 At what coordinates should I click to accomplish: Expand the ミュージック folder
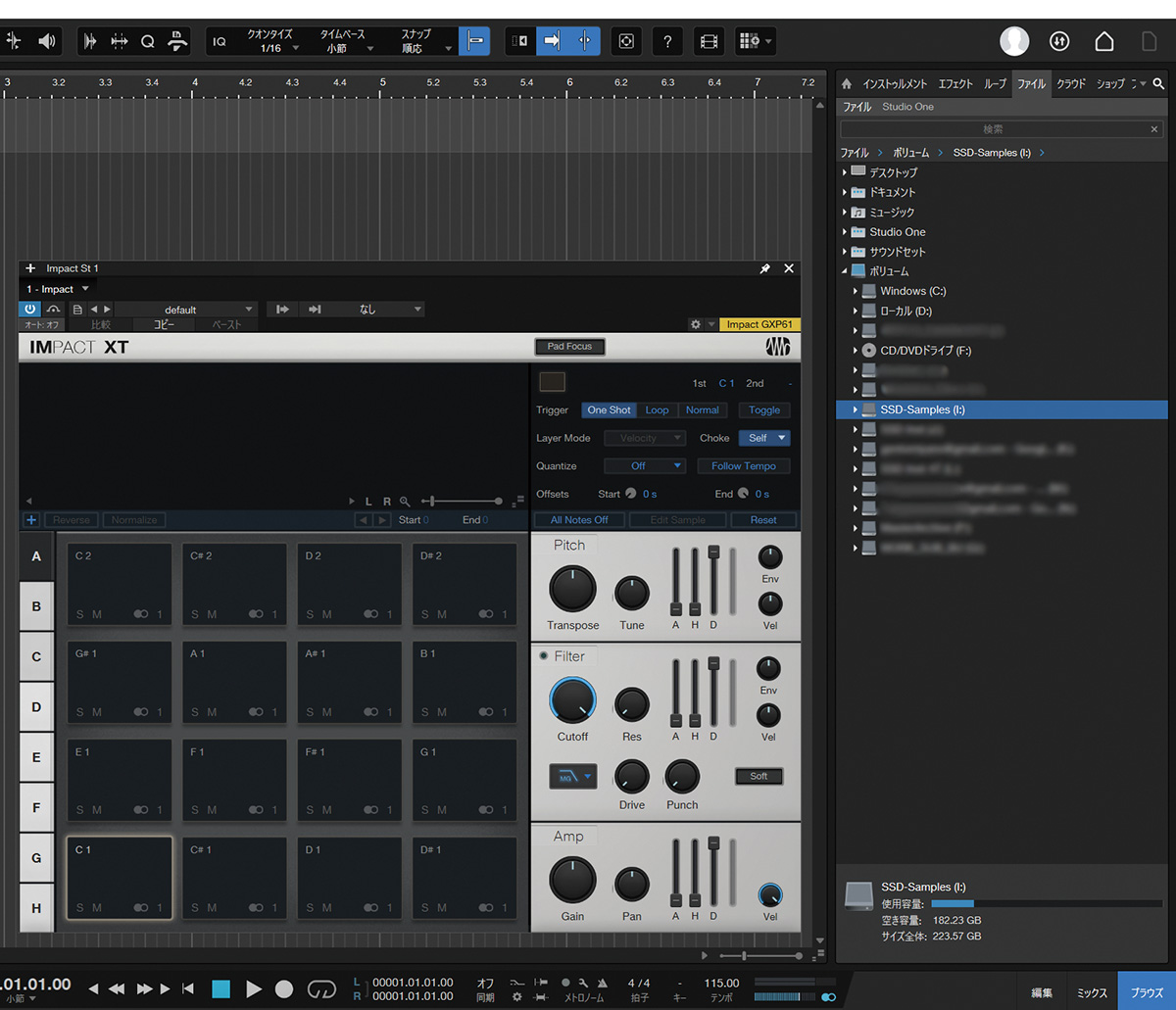point(845,212)
